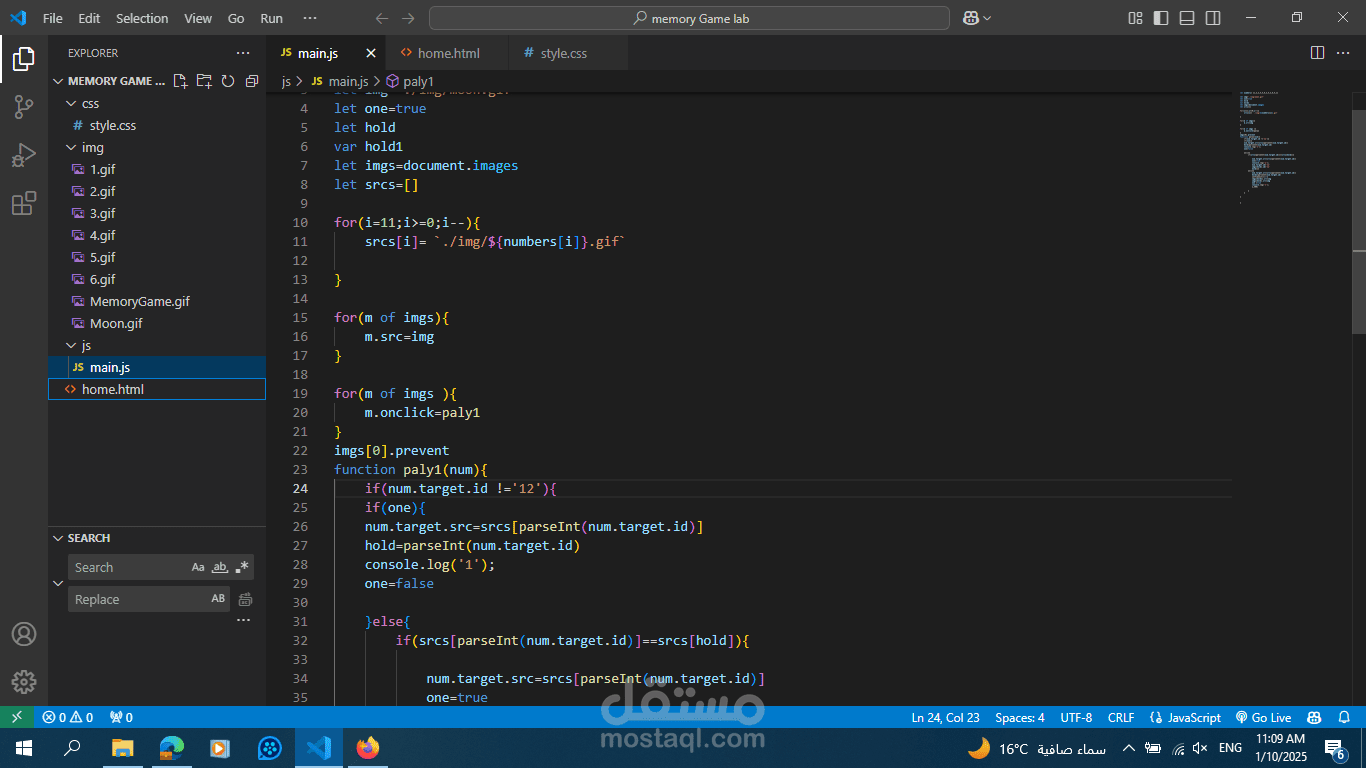Open the Extensions view
The image size is (1366, 768).
pyautogui.click(x=23, y=204)
